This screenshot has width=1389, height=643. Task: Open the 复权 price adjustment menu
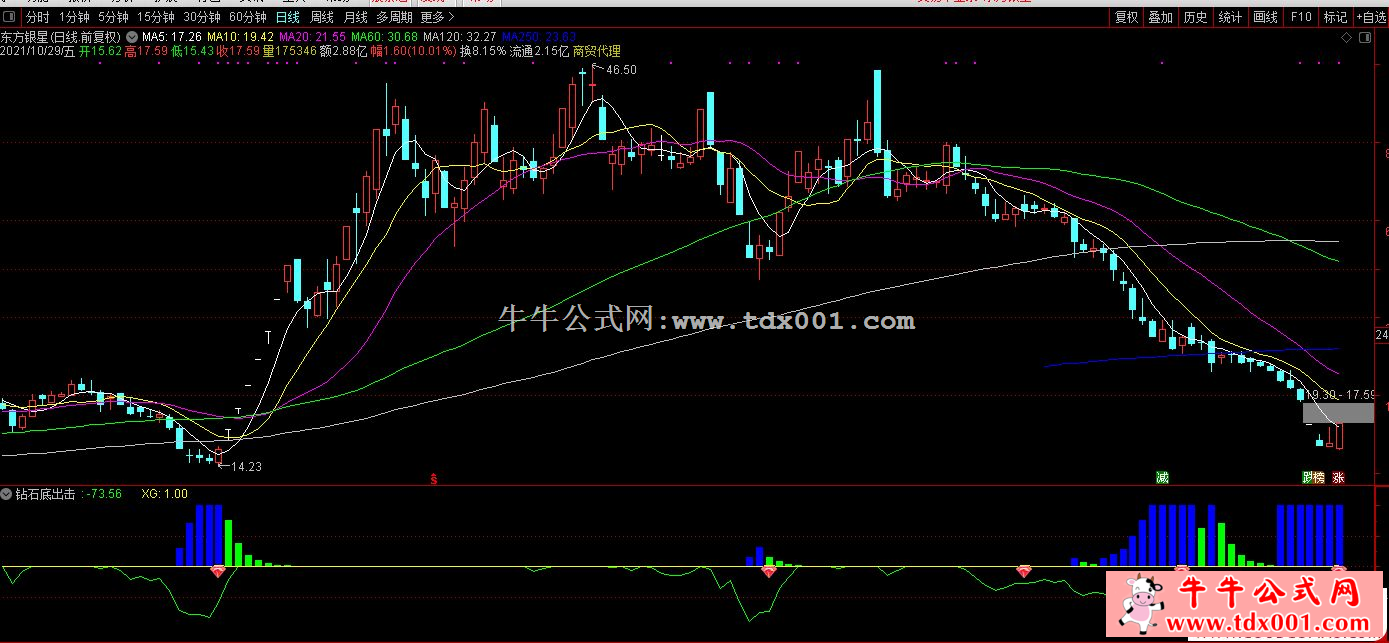click(x=1127, y=17)
